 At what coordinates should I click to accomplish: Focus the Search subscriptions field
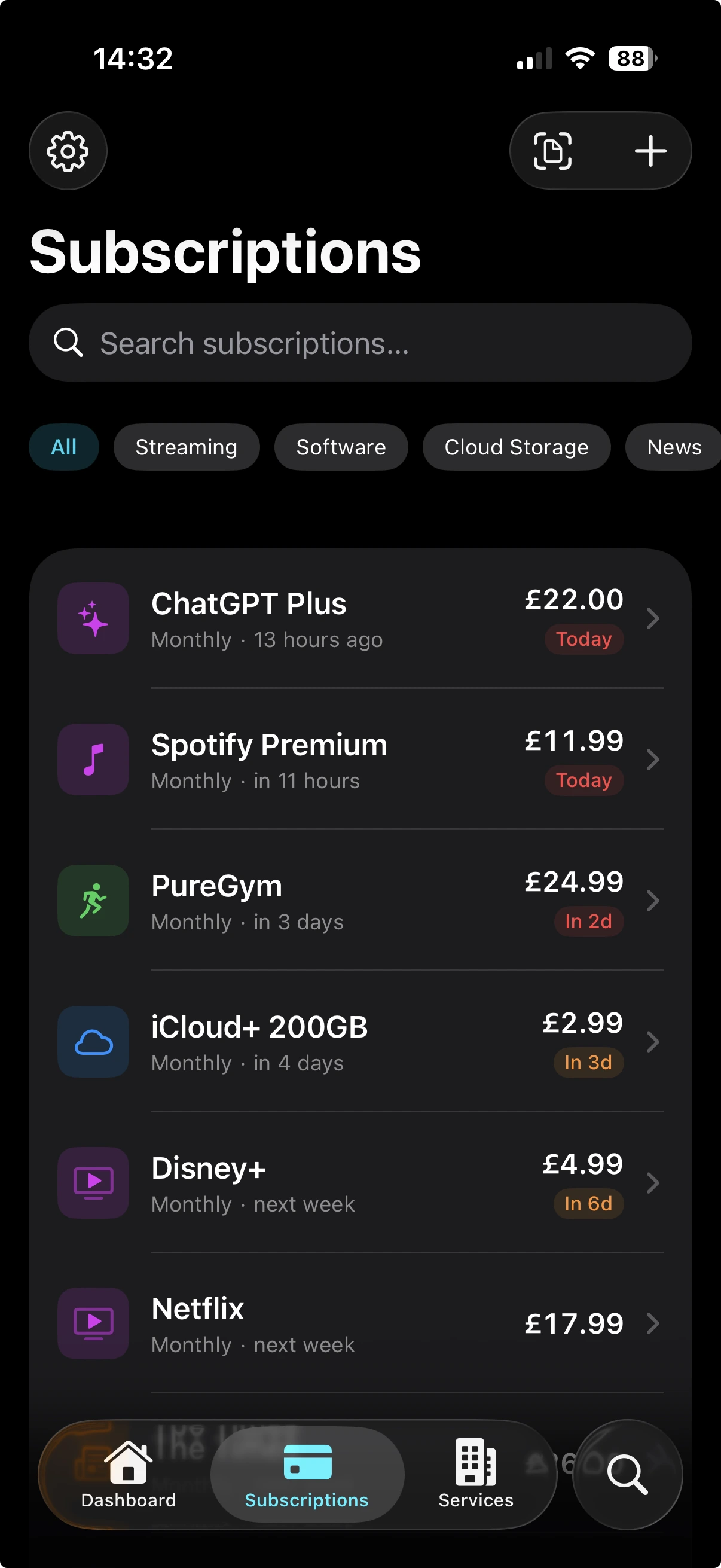click(360, 343)
